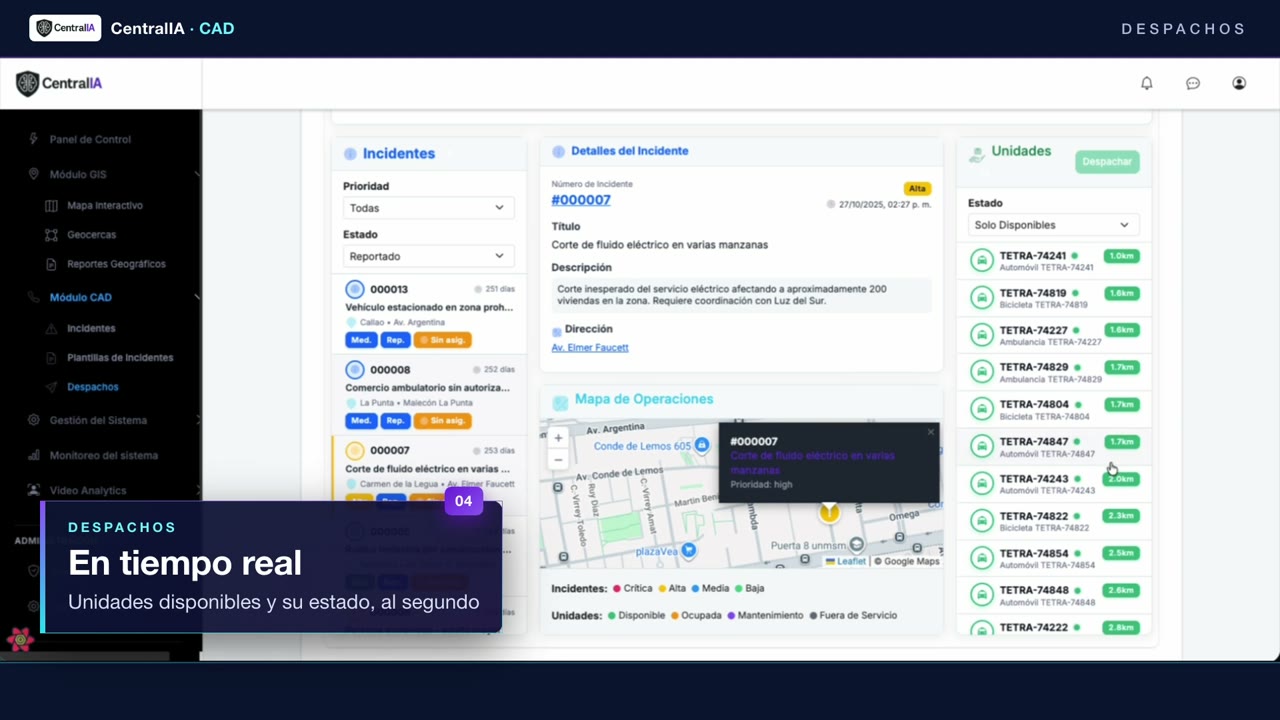Click vehicle icon for TETRA-74822
This screenshot has height=720, width=1280.
[x=982, y=521]
